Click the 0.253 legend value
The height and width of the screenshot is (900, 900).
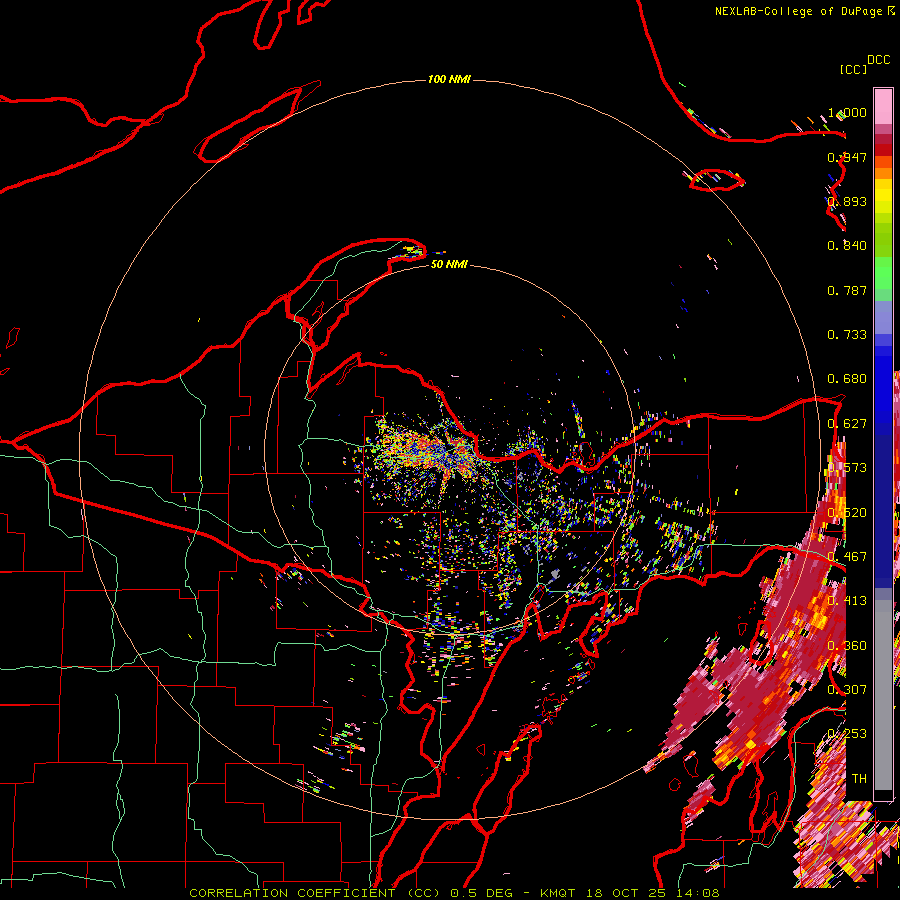(x=847, y=734)
